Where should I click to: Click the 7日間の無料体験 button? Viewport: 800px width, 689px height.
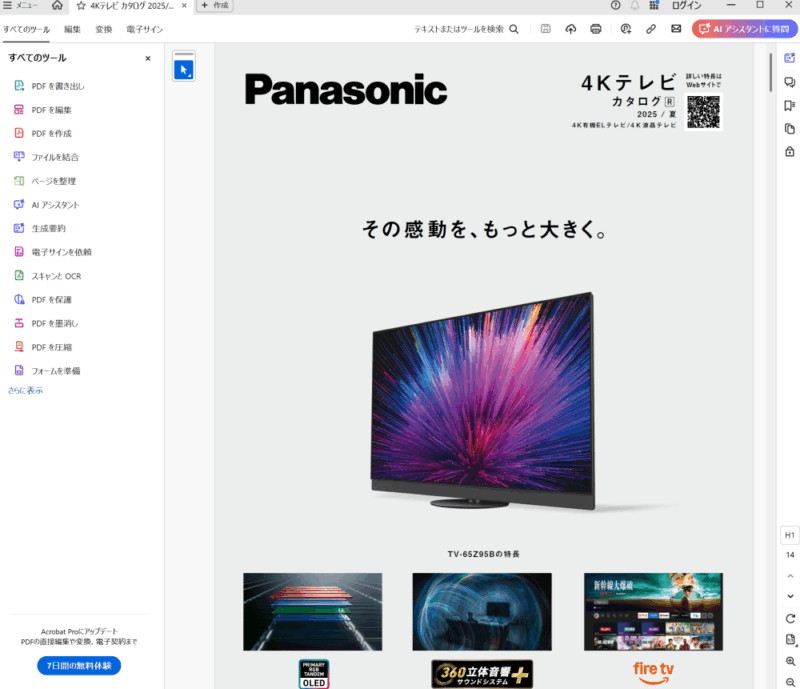(79, 666)
